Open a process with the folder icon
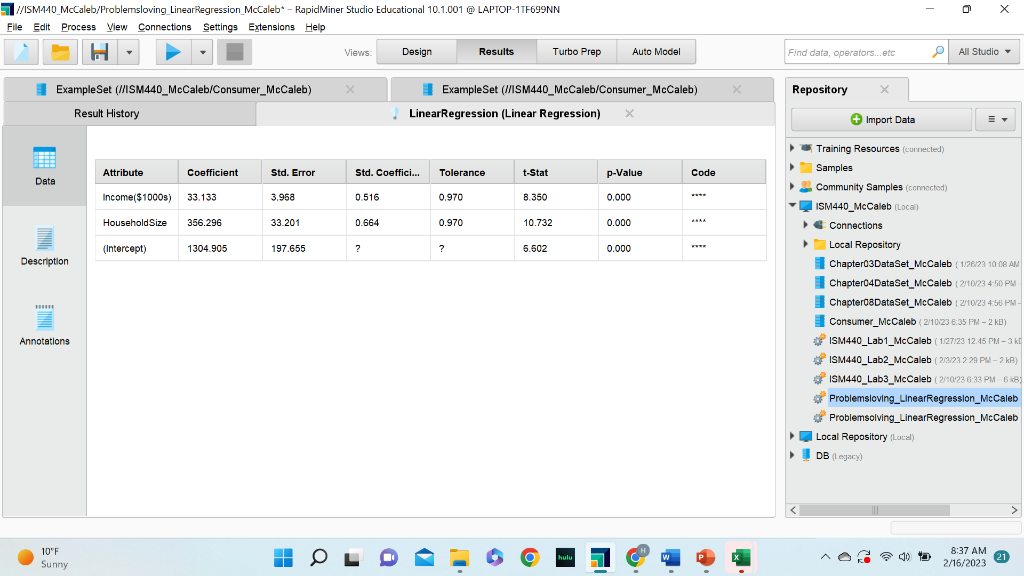This screenshot has width=1024, height=576. coord(60,52)
